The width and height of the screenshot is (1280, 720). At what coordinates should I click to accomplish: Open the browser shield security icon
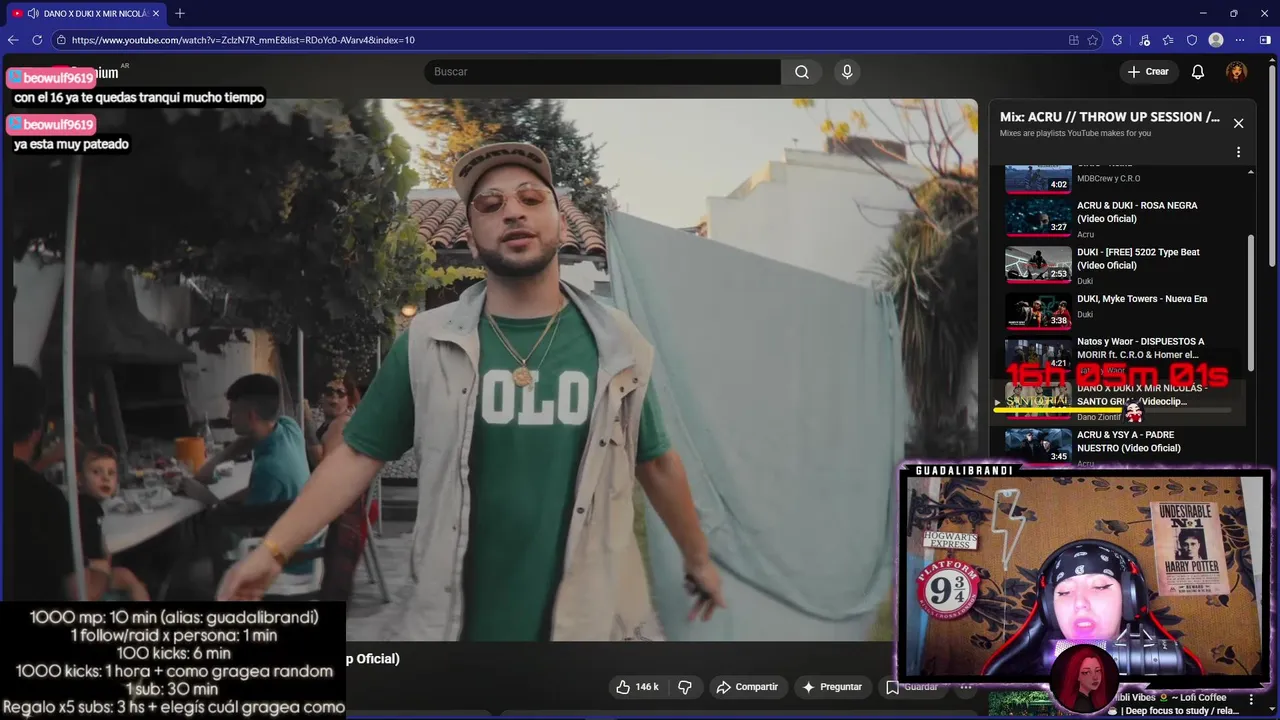[1192, 40]
